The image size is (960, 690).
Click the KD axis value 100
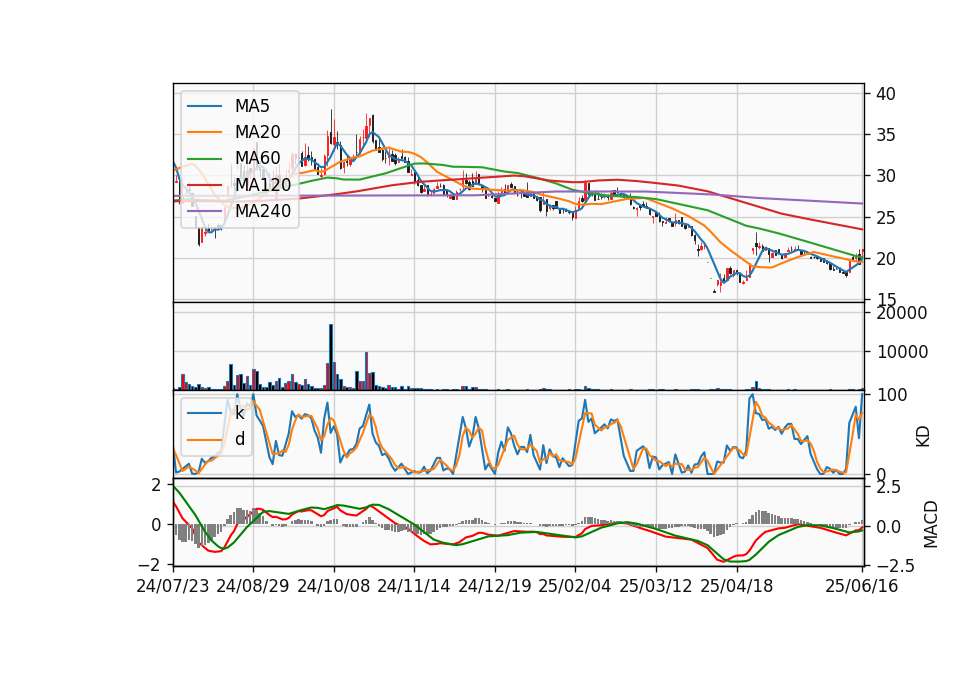891,395
